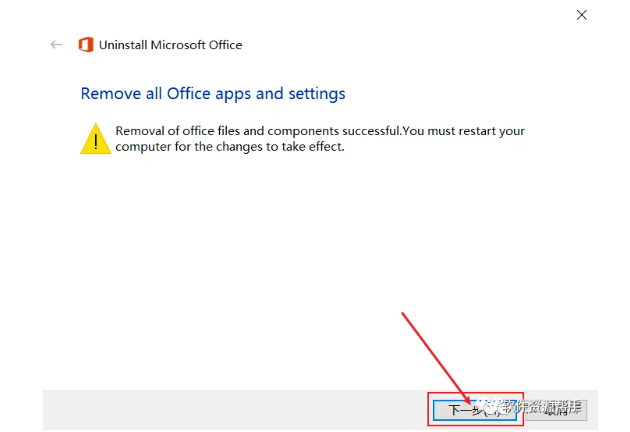Click the Microsoft Office logo icon
The image size is (630, 432).
86,45
